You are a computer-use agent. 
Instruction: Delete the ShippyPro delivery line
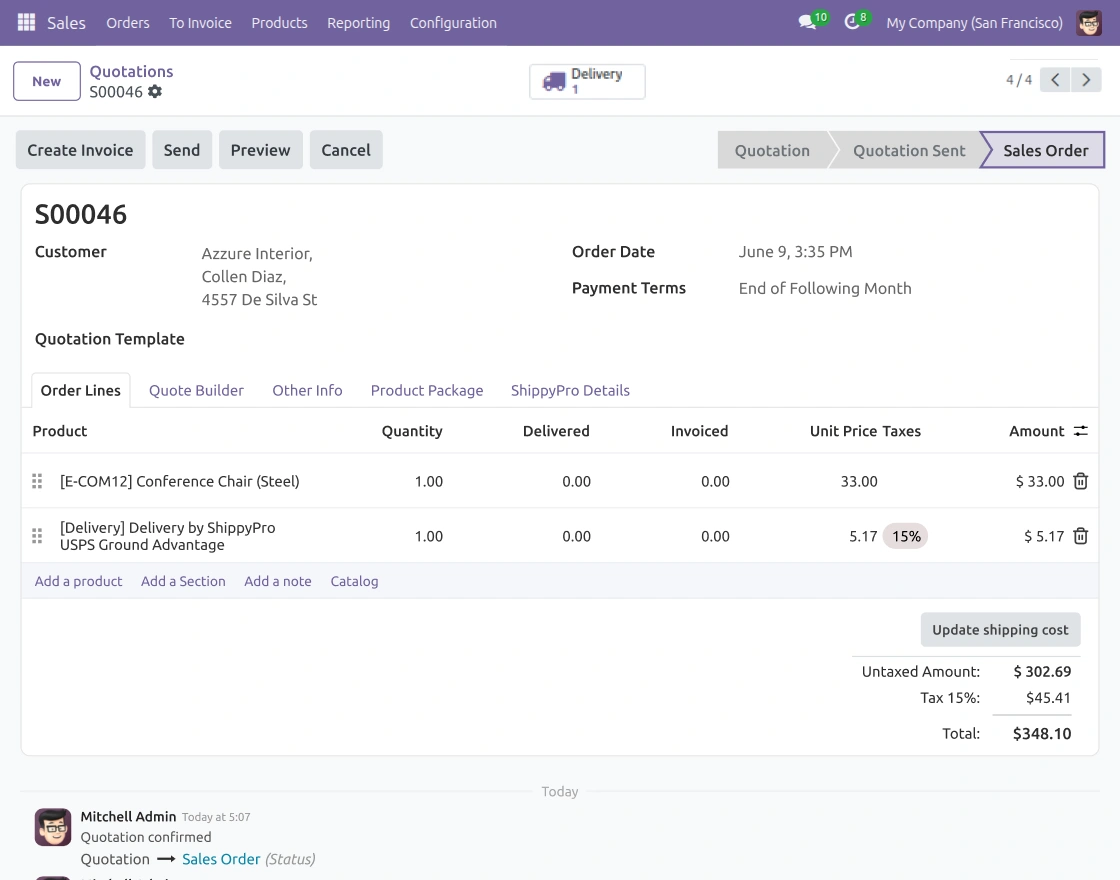1080,536
